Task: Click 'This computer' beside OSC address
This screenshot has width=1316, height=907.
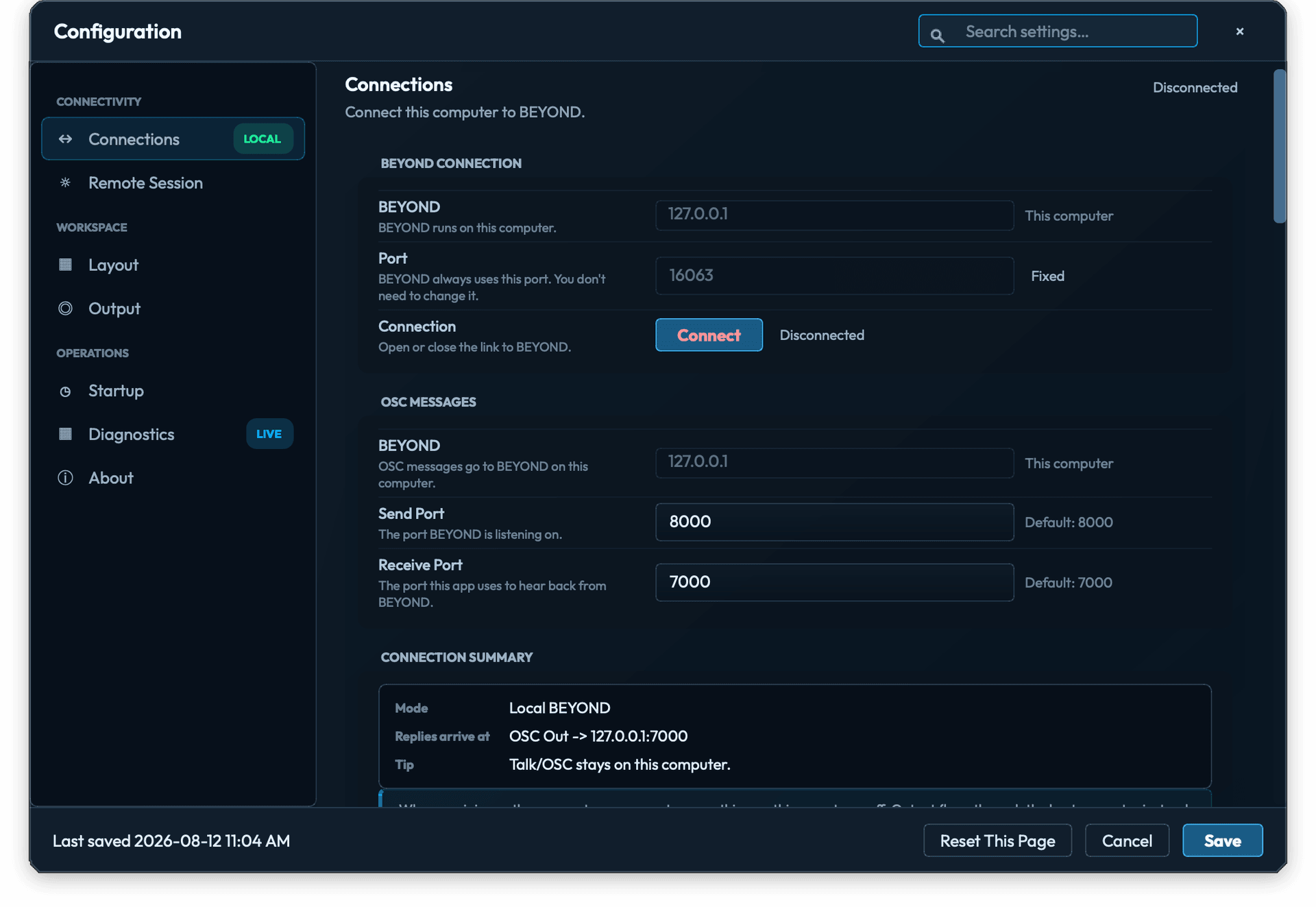Action: [x=1069, y=463]
